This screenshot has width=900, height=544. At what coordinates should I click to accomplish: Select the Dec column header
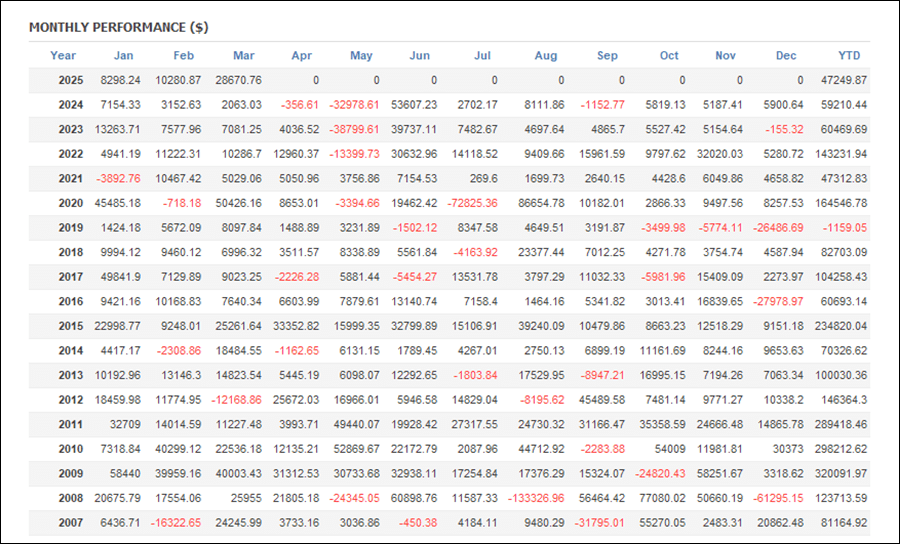click(x=786, y=56)
